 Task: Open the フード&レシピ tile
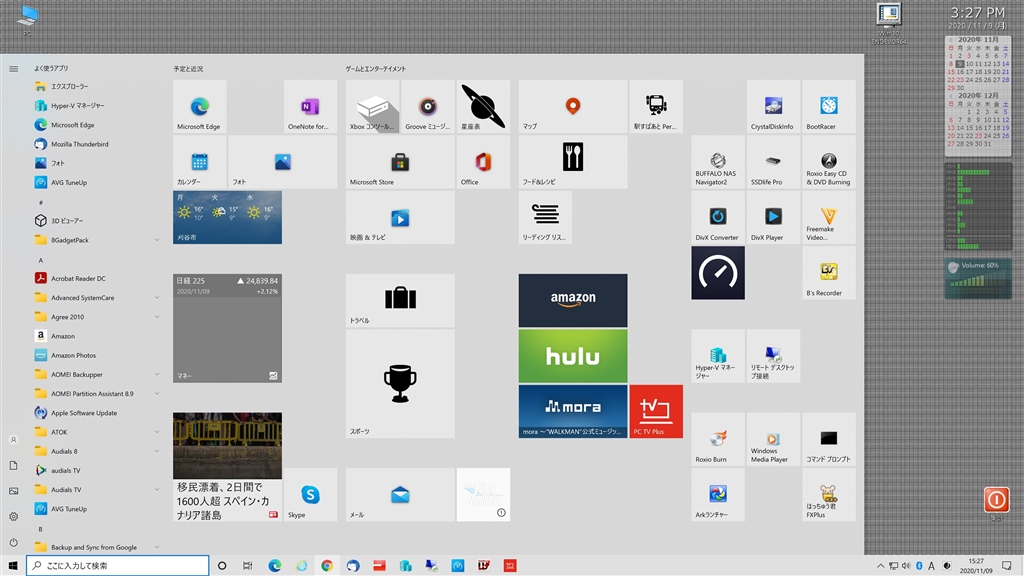[x=573, y=163]
